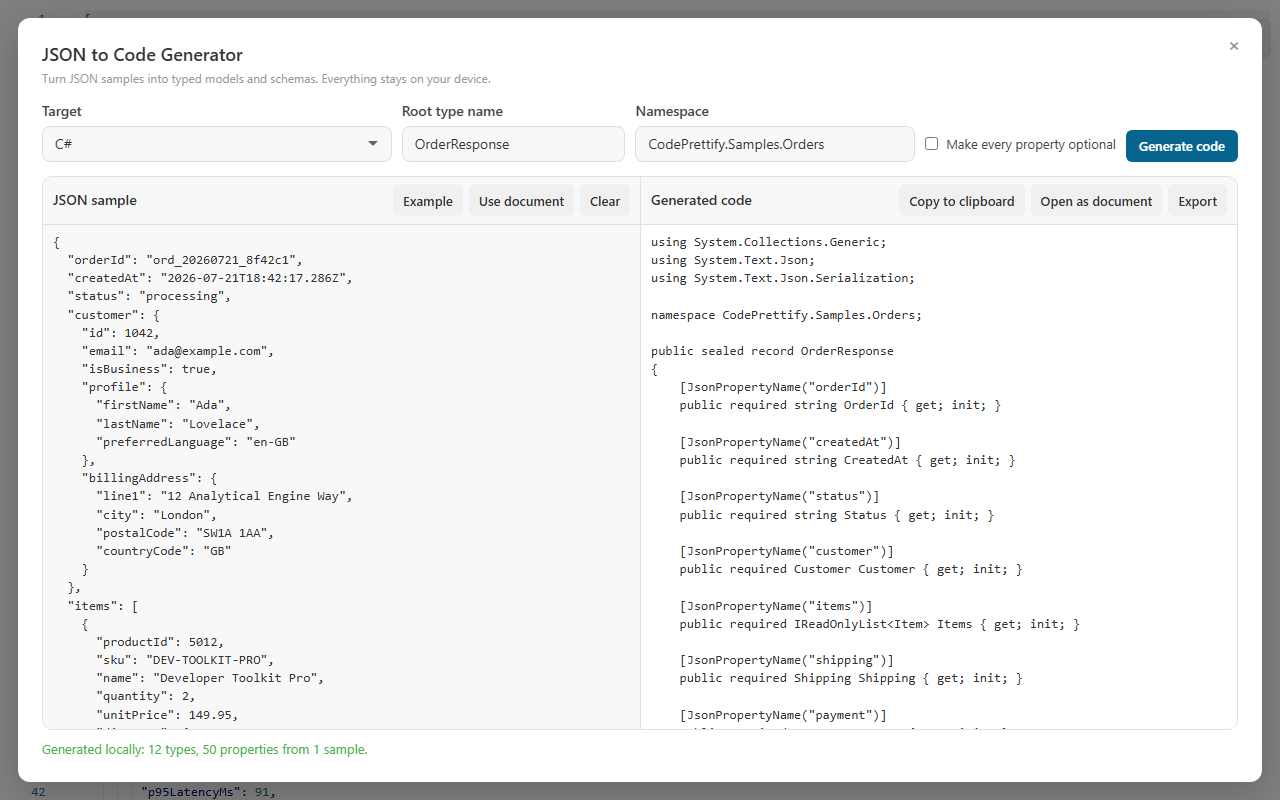Click the using System.Text.Json.Serialization line
This screenshot has height=800, width=1280.
tap(783, 278)
